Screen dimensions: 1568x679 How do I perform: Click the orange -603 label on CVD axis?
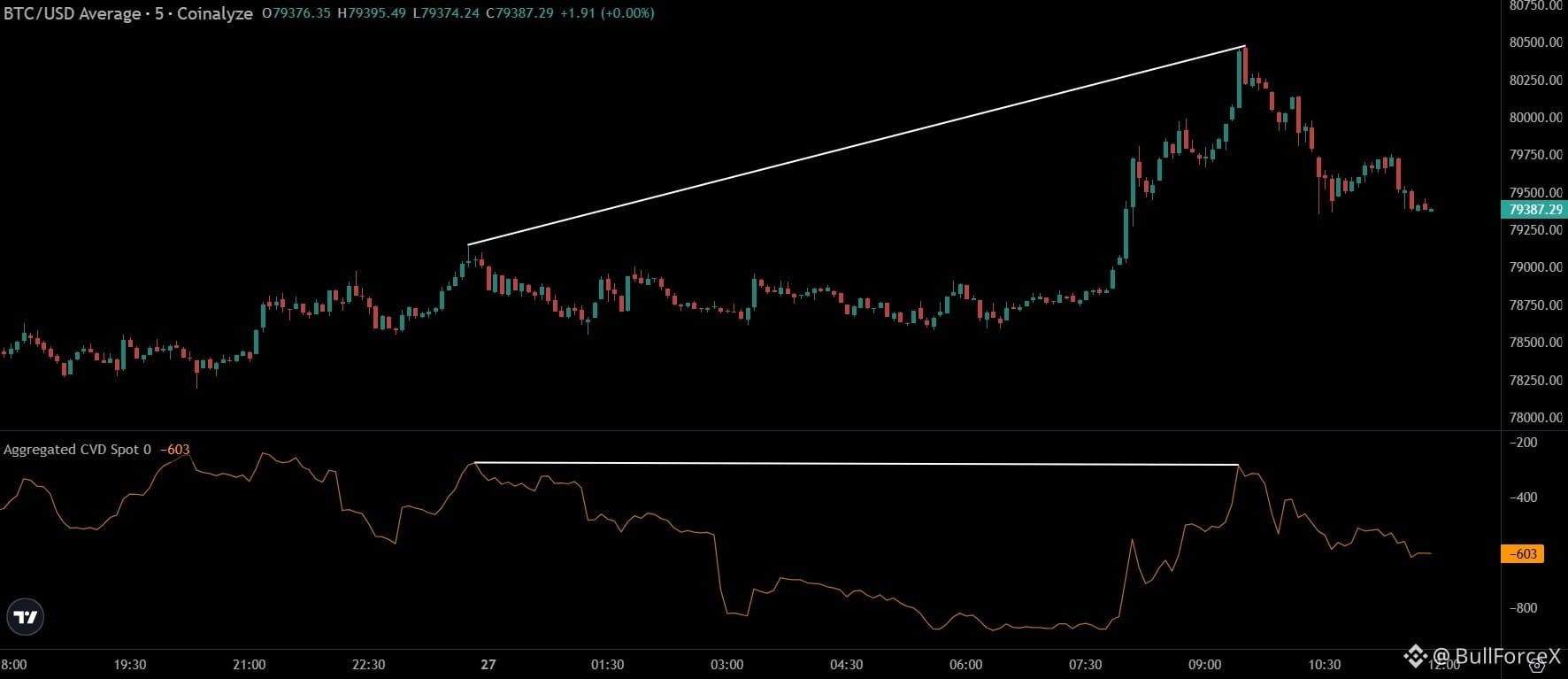click(x=1523, y=554)
